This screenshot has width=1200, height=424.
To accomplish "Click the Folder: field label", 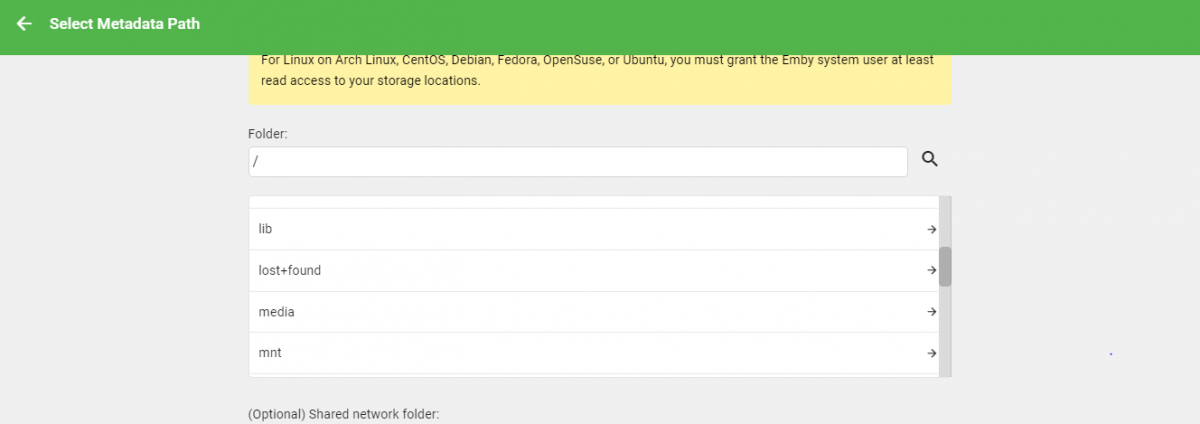I will [268, 133].
